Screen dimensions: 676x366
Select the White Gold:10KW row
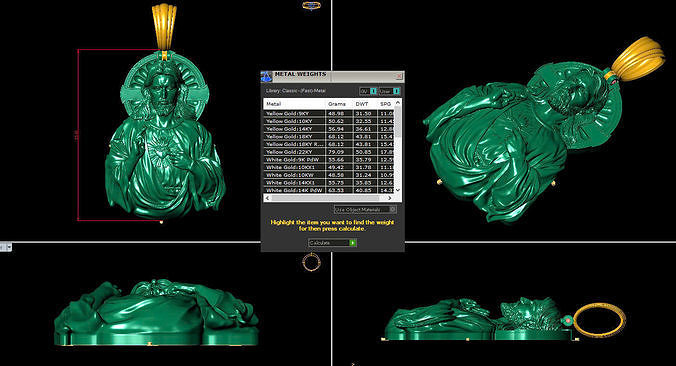pyautogui.click(x=329, y=175)
